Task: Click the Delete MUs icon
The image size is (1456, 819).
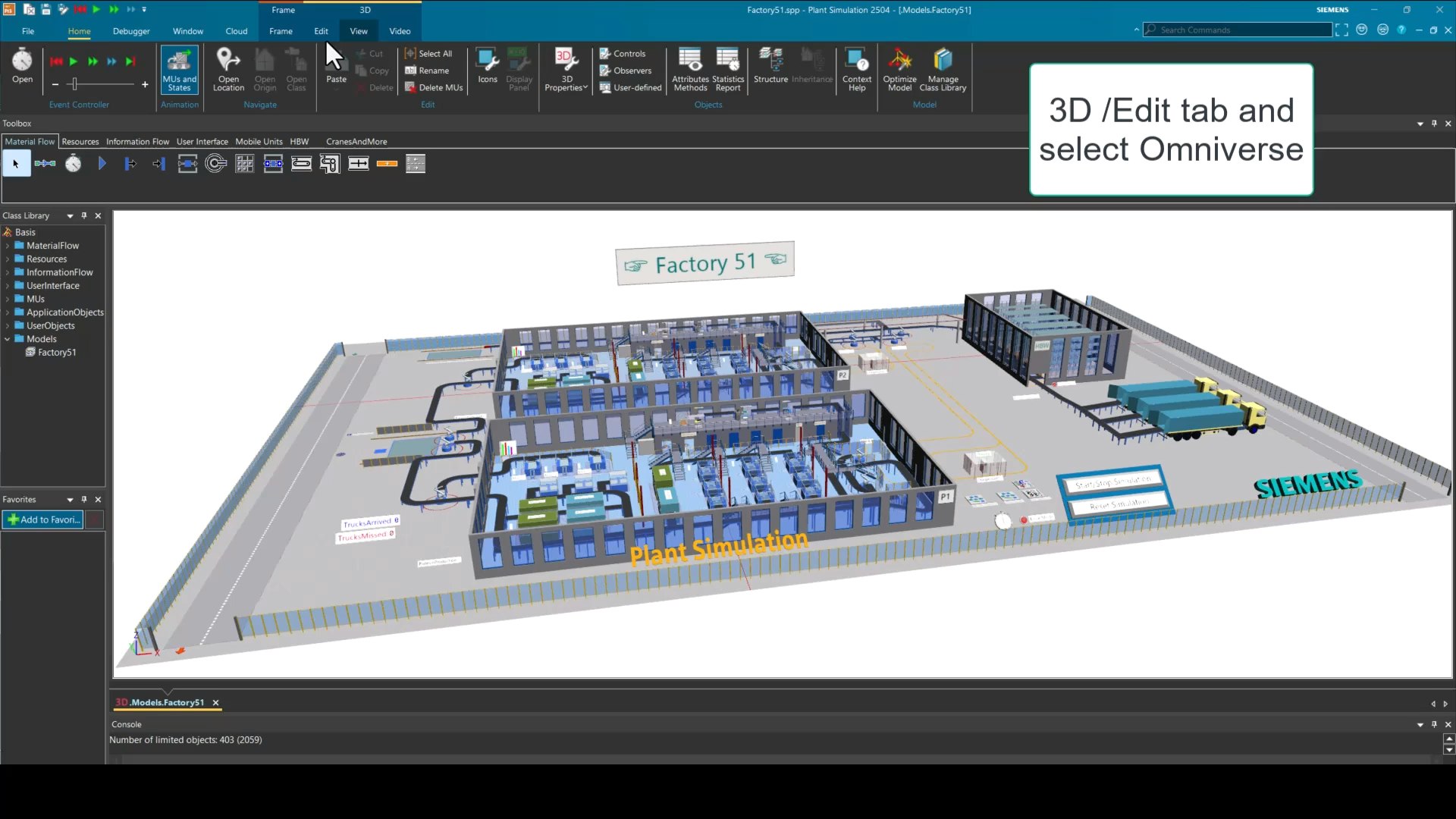Action: coord(410,87)
